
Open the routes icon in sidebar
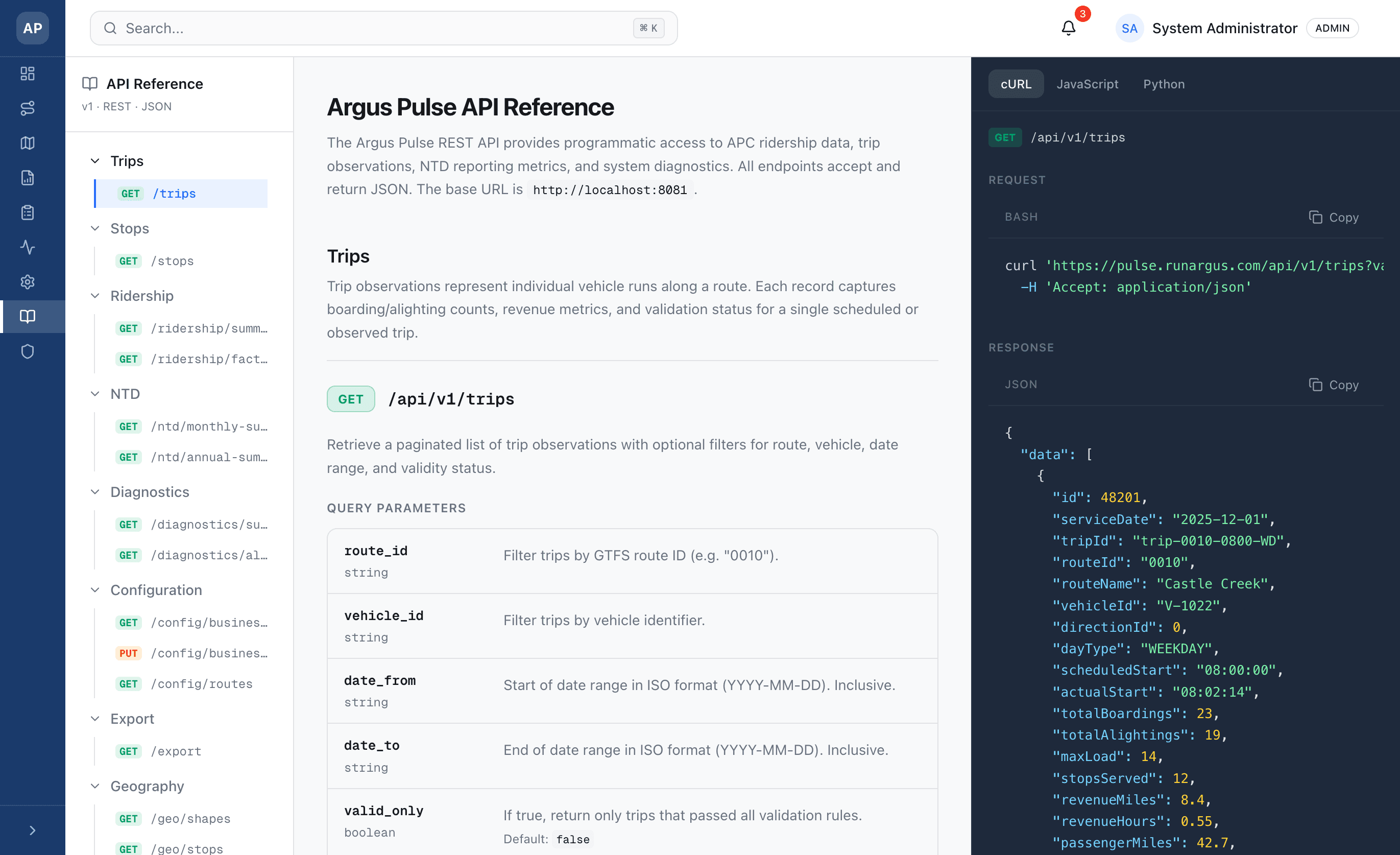pos(27,108)
